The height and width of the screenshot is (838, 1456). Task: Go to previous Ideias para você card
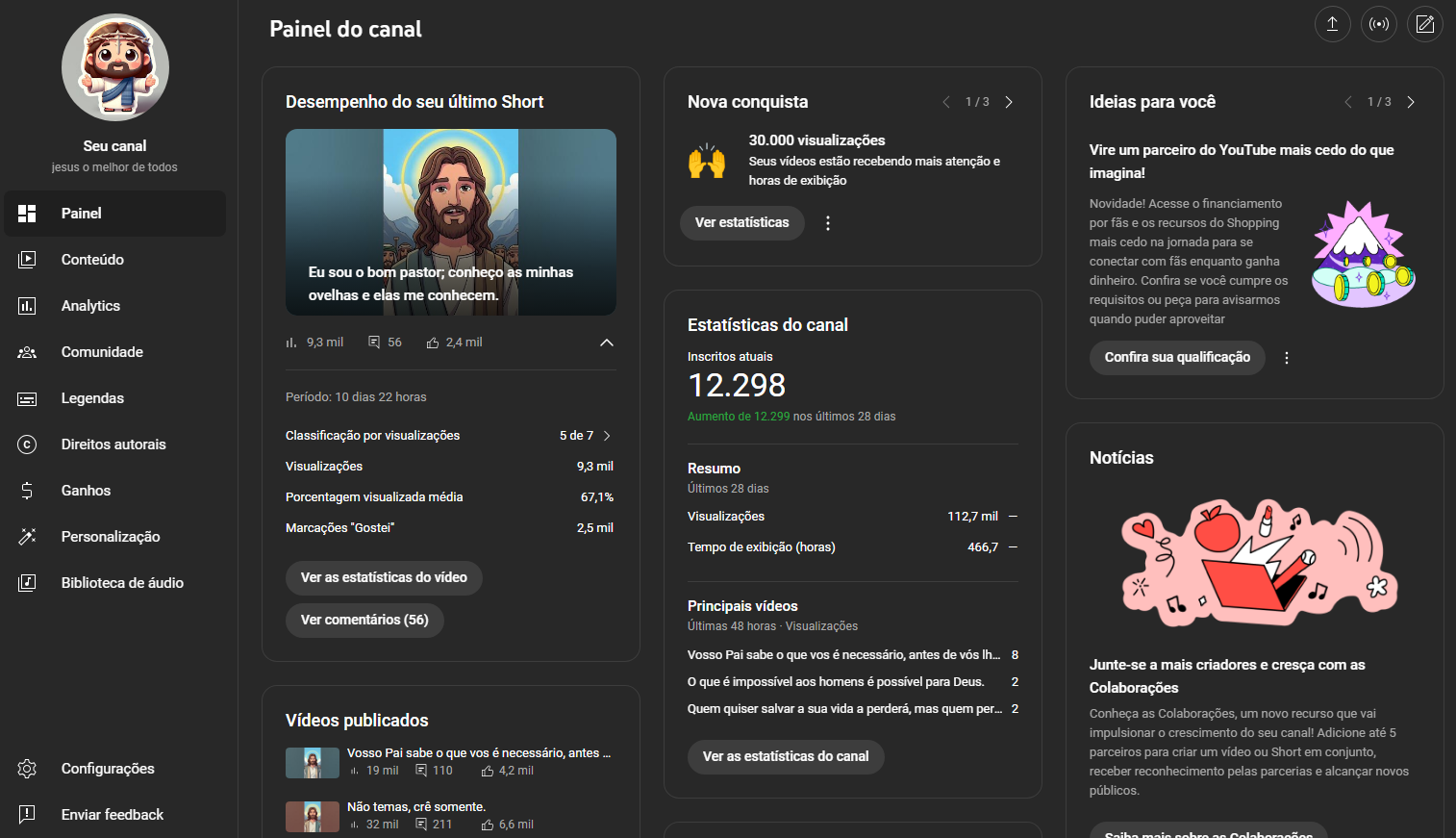[x=1347, y=102]
